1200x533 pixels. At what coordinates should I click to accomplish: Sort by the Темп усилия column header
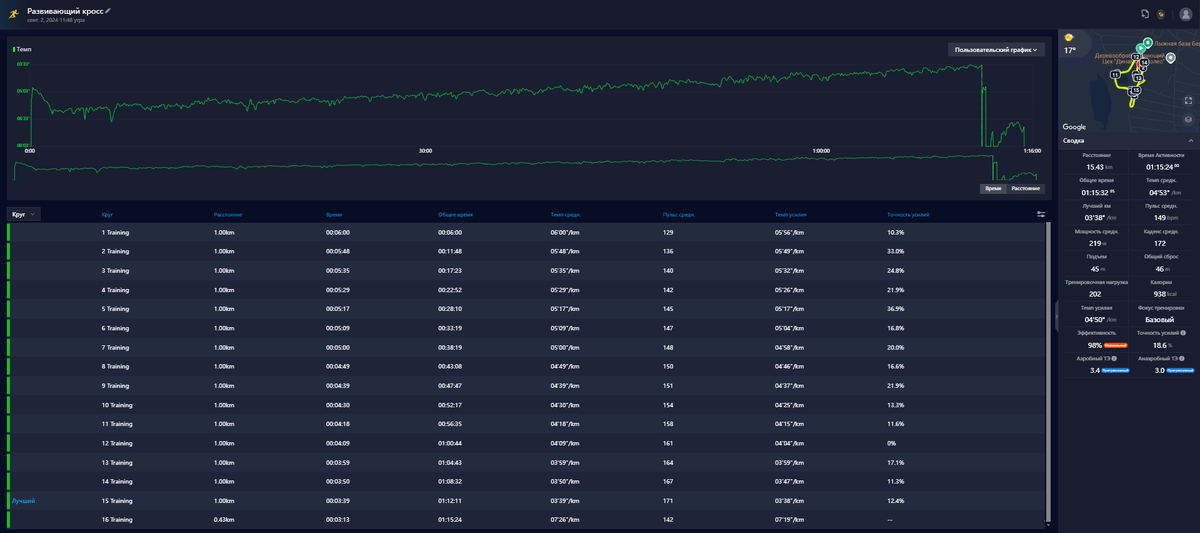tap(791, 214)
